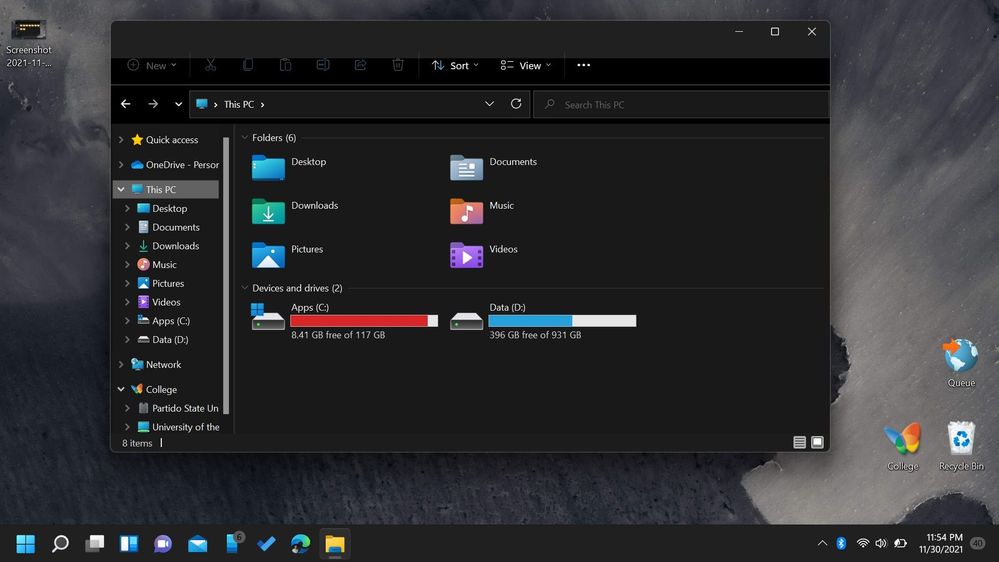
Task: Open Task View on the taskbar
Action: (x=94, y=544)
